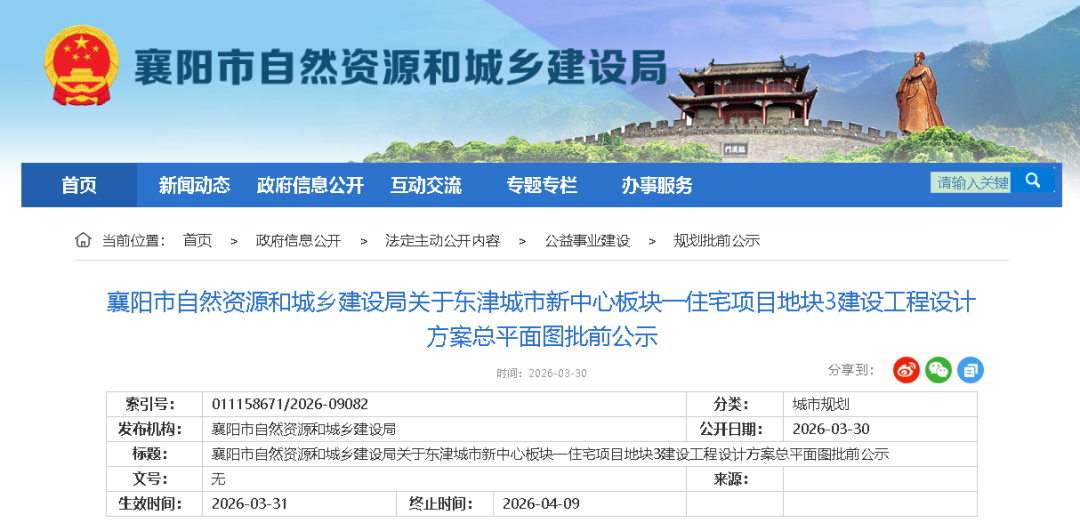Share the article via WeChat
1080x523 pixels.
pos(938,370)
